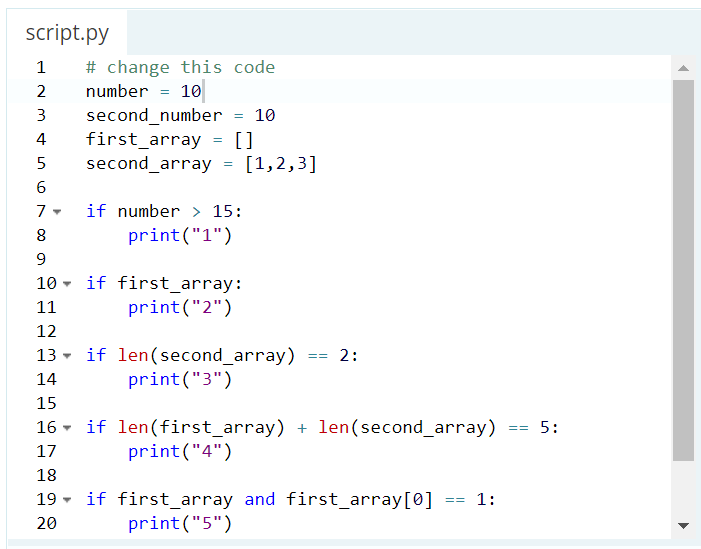
Task: Click line number 18 in gutter
Action: 46,475
